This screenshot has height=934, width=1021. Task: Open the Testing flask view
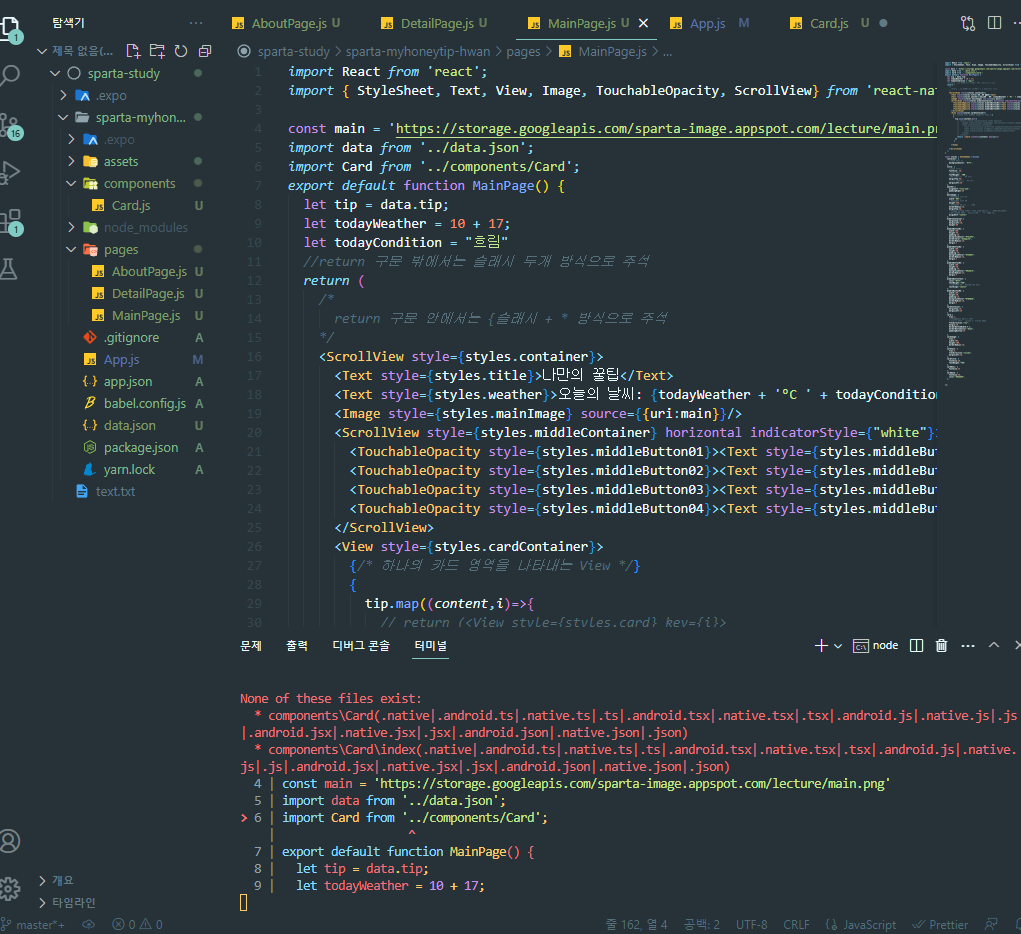(x=9, y=269)
